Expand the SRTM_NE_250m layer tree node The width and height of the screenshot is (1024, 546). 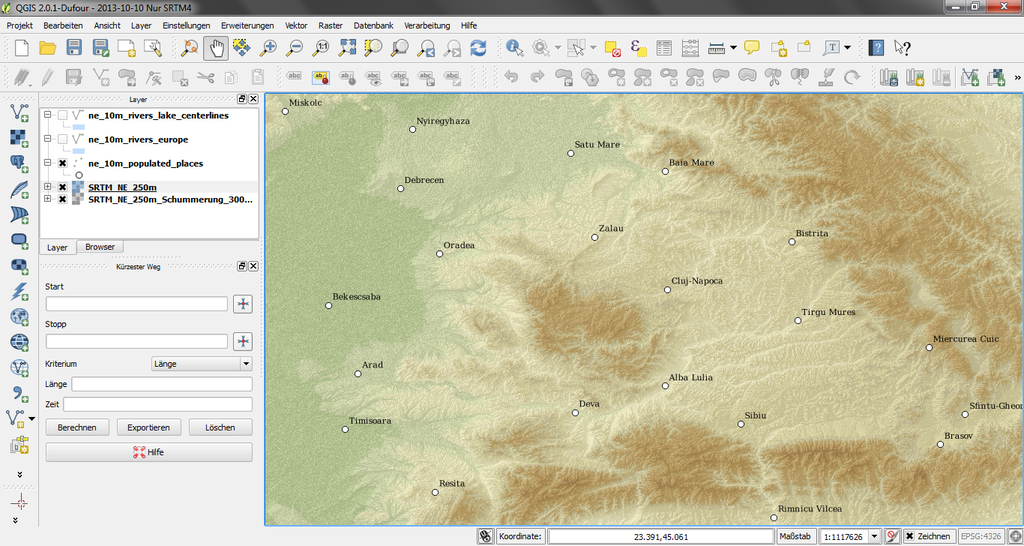(48, 187)
